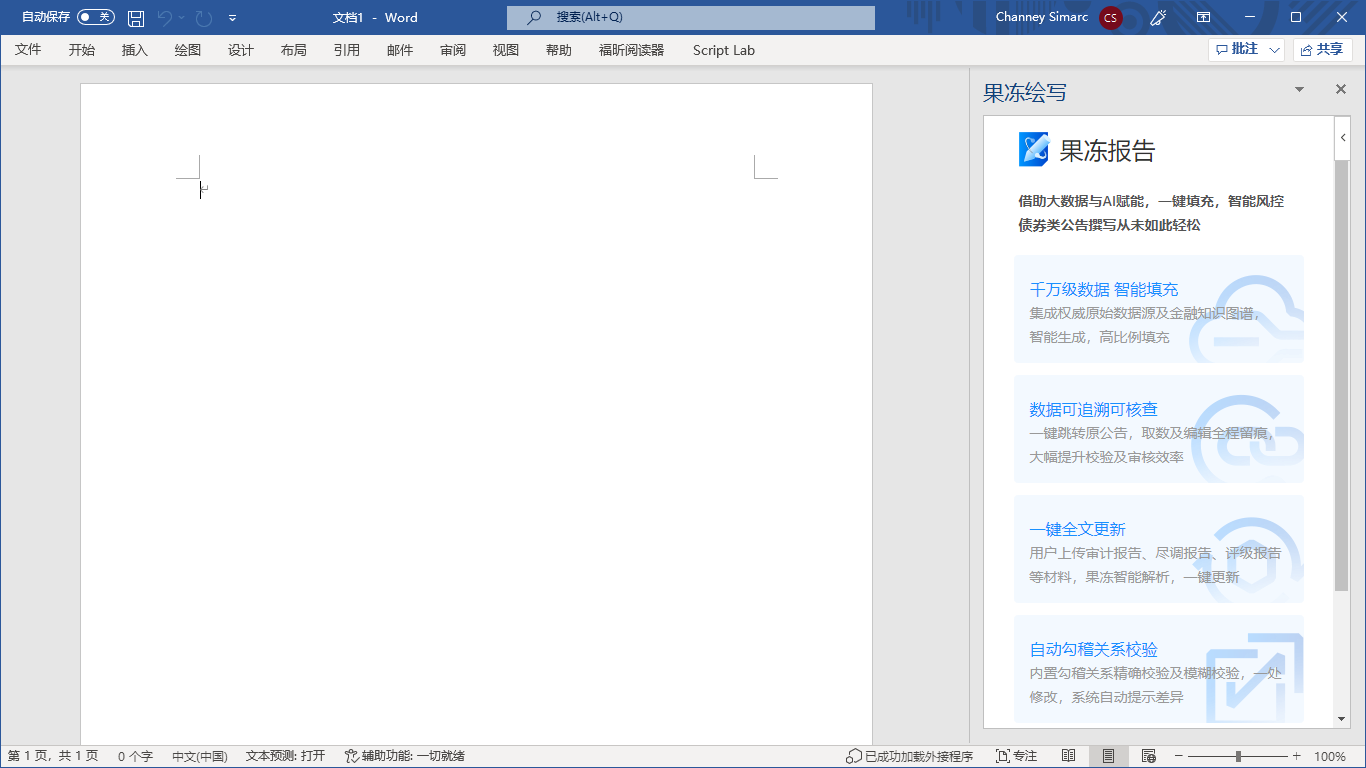Image resolution: width=1366 pixels, height=768 pixels.
Task: Switch to Read Mode view icon
Action: coord(1069,756)
